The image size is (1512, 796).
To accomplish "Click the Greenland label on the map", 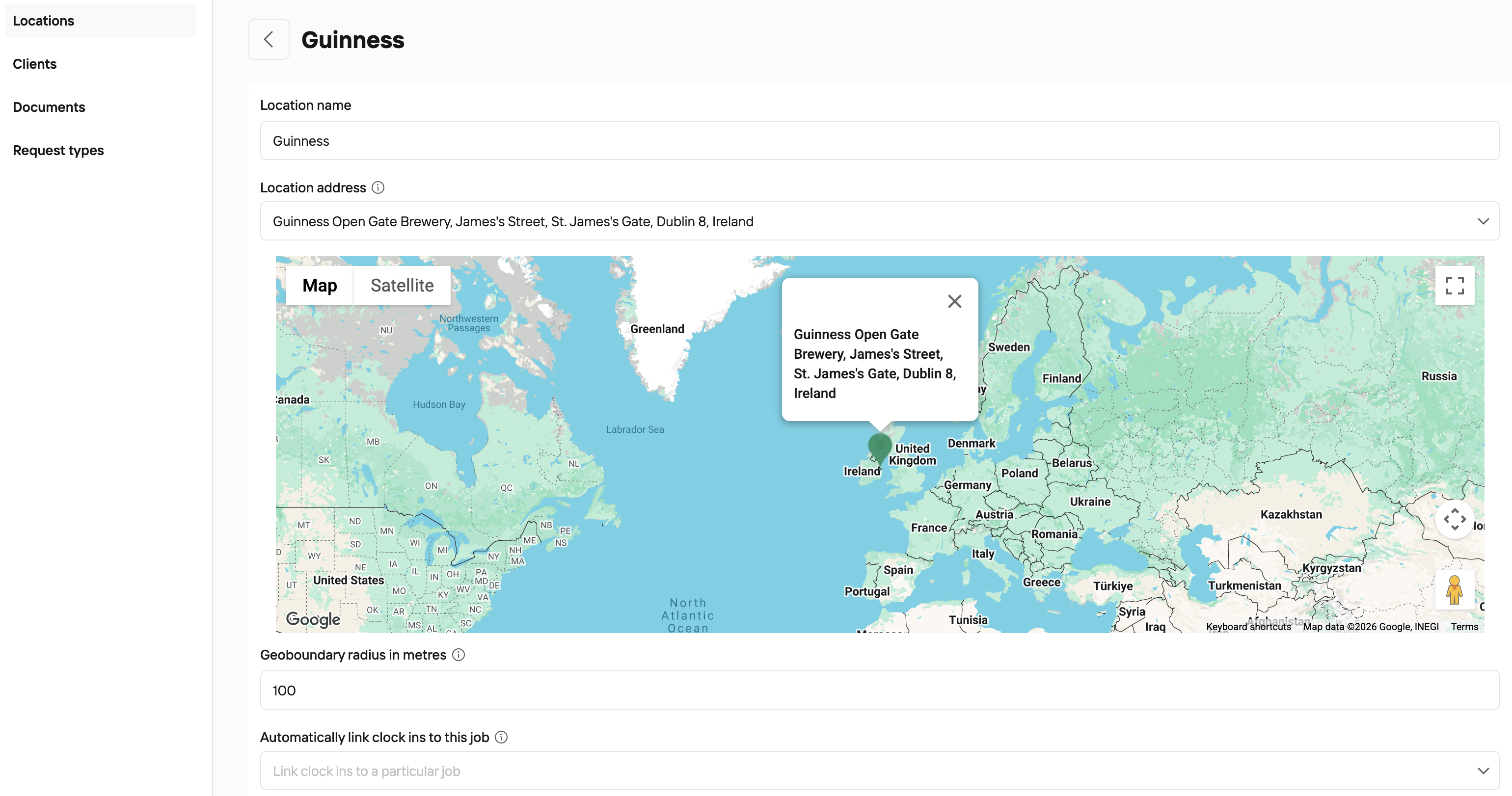I will click(657, 329).
